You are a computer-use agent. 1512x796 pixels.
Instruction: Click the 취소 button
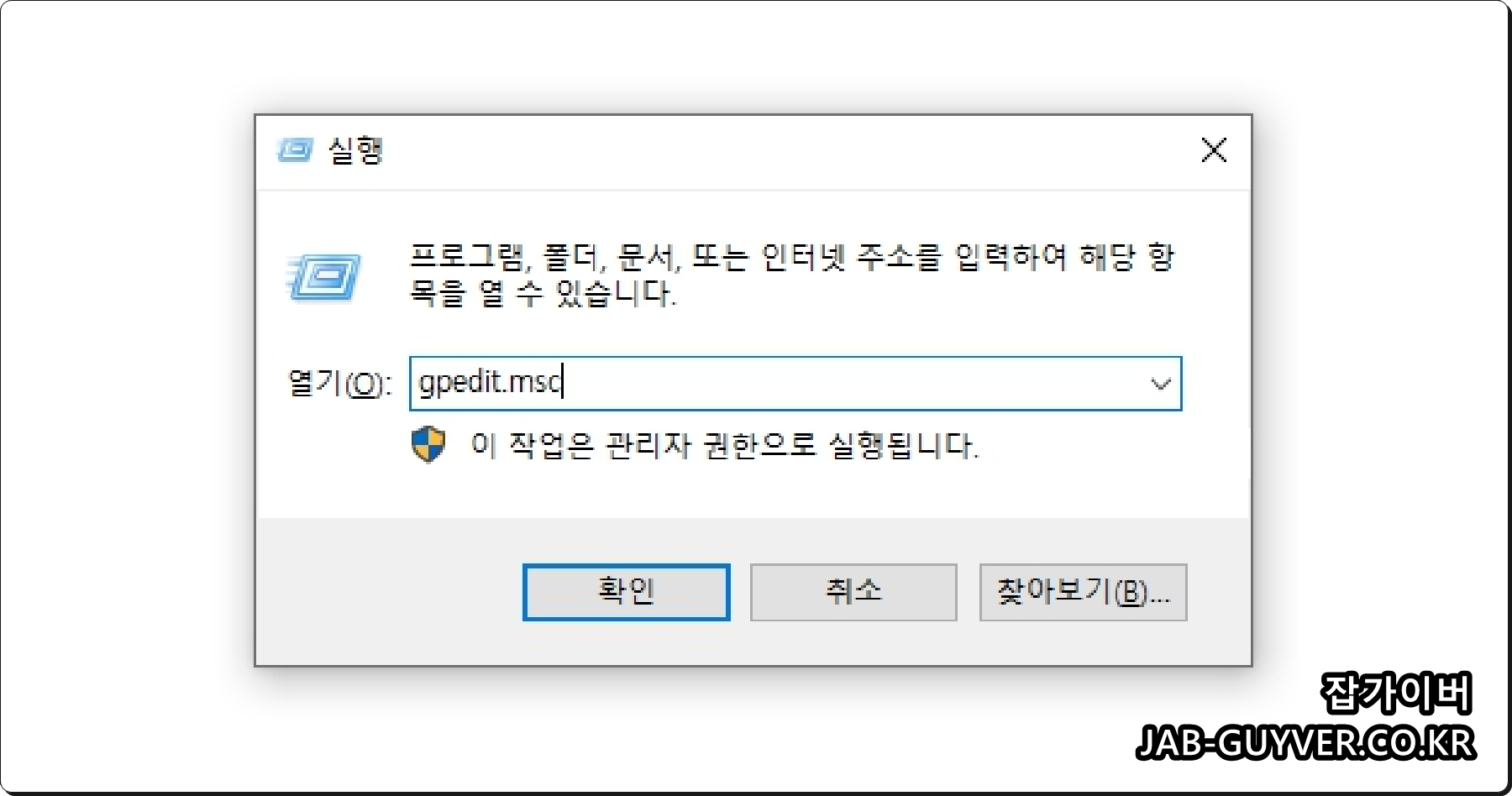[x=853, y=592]
